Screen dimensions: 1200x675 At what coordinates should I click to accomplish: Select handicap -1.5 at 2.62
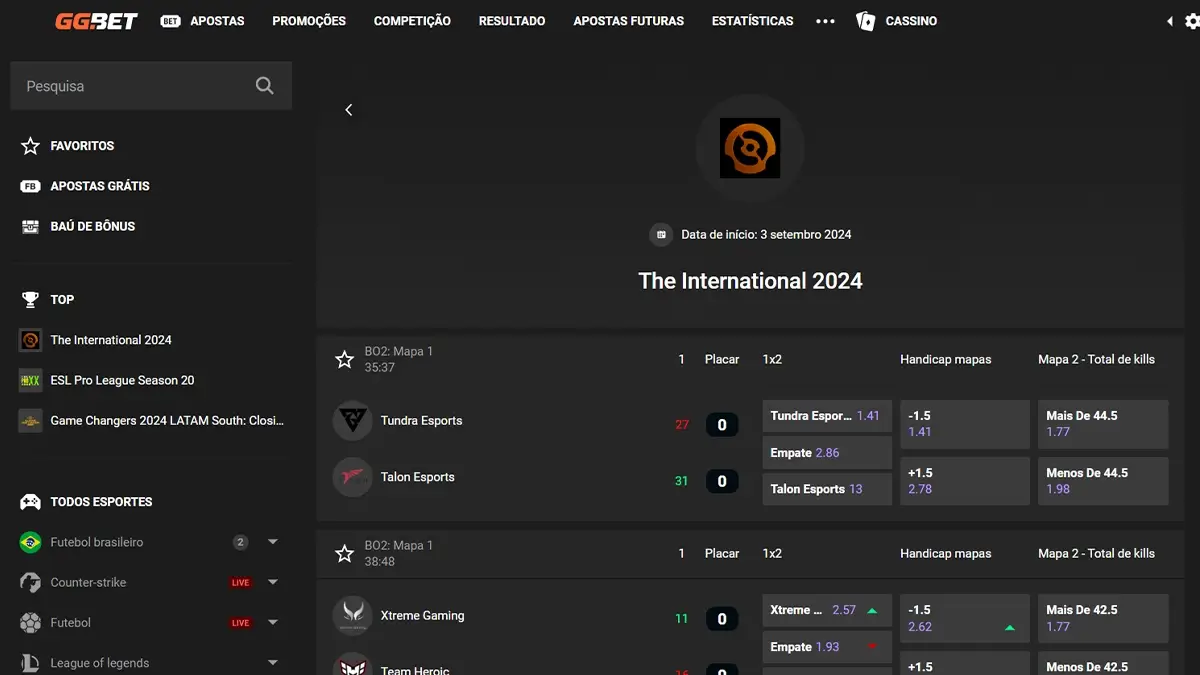tap(965, 618)
